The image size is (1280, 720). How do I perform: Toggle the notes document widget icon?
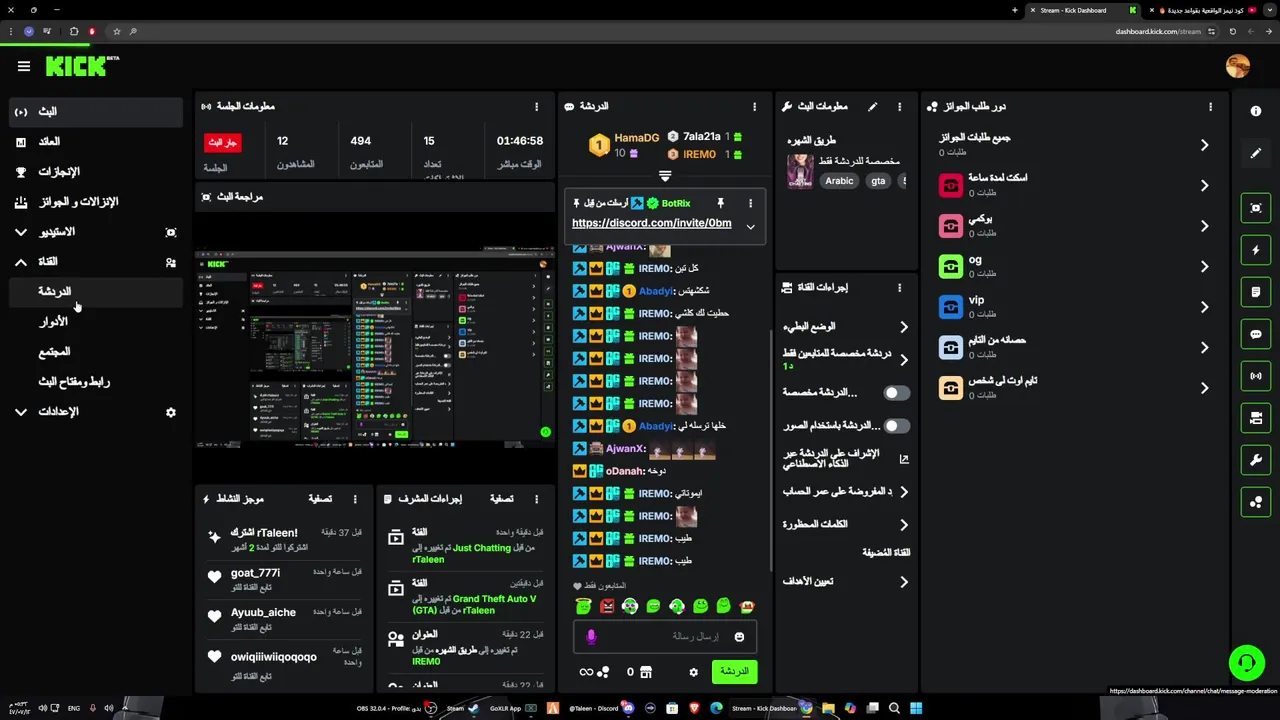pyautogui.click(x=1256, y=292)
